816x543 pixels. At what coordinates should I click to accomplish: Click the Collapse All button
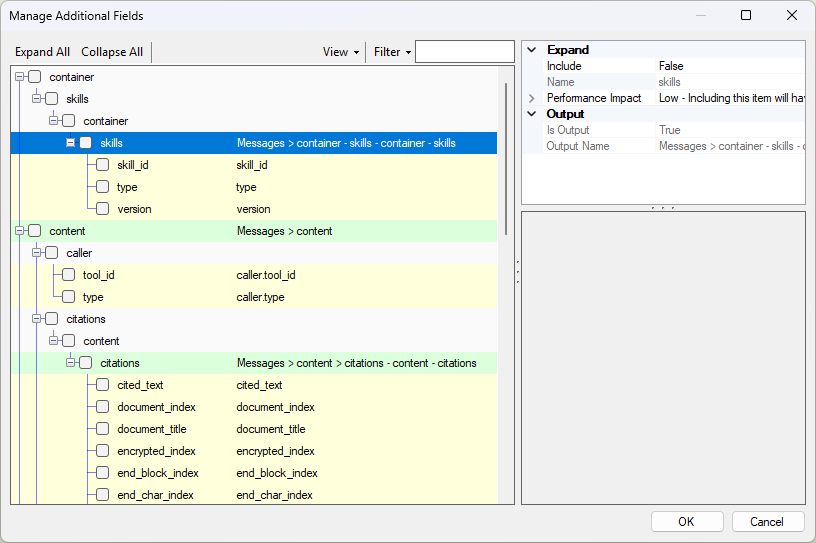[112, 52]
